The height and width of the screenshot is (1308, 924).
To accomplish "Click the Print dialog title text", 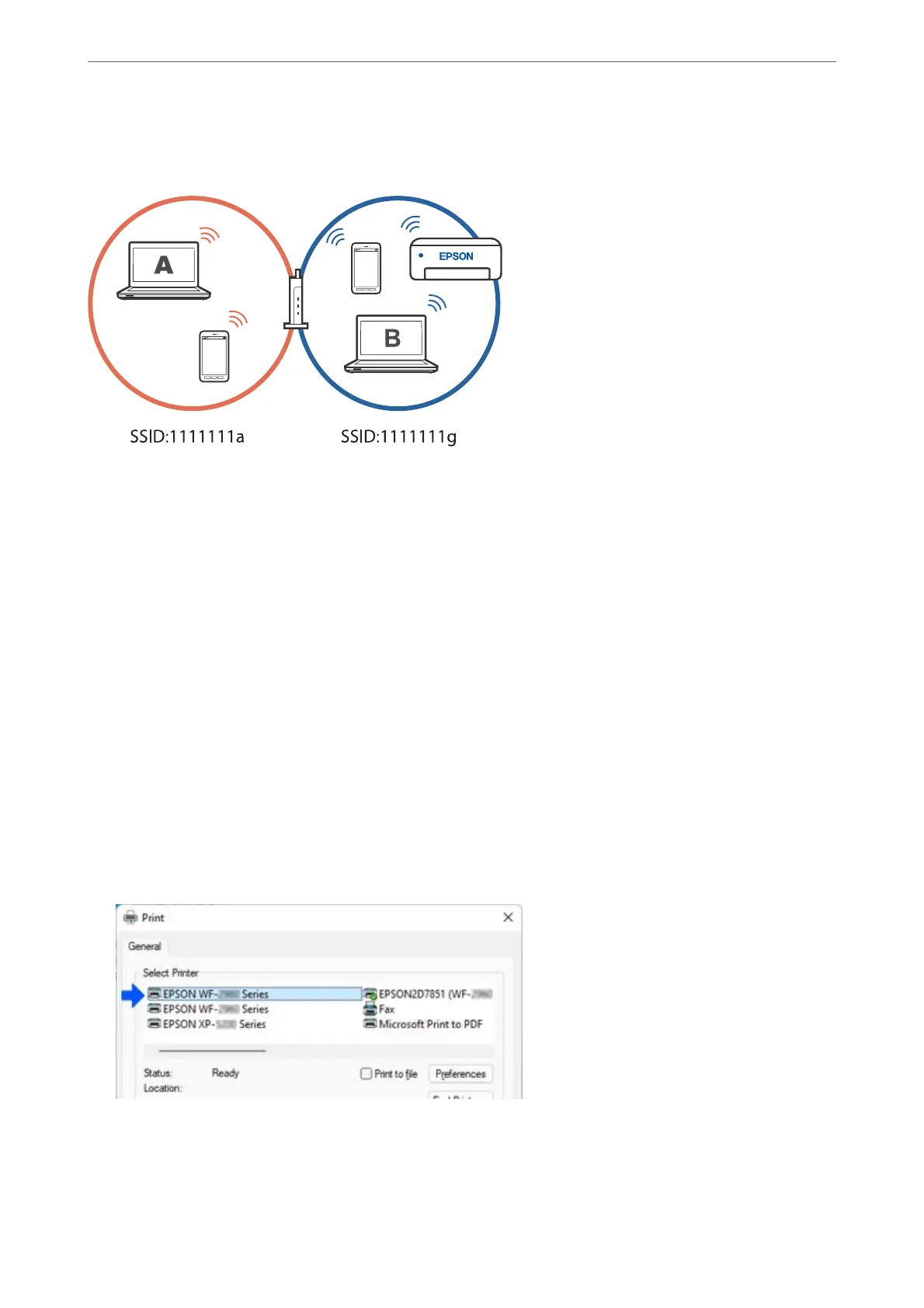I will tap(153, 917).
